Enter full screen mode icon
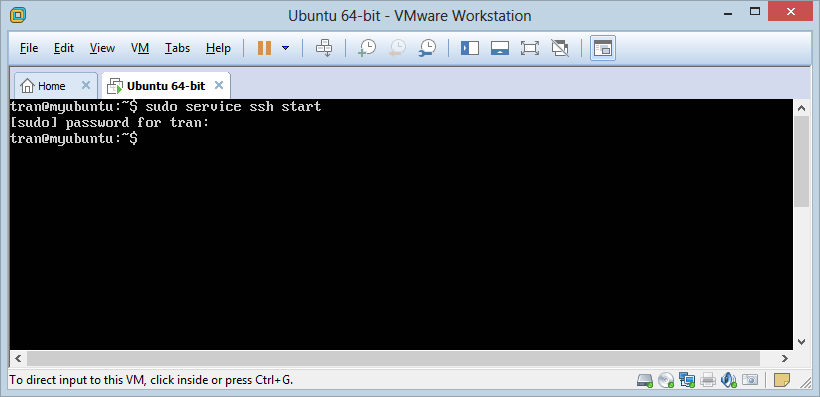Screen dimensions: 820x397 tap(530, 48)
